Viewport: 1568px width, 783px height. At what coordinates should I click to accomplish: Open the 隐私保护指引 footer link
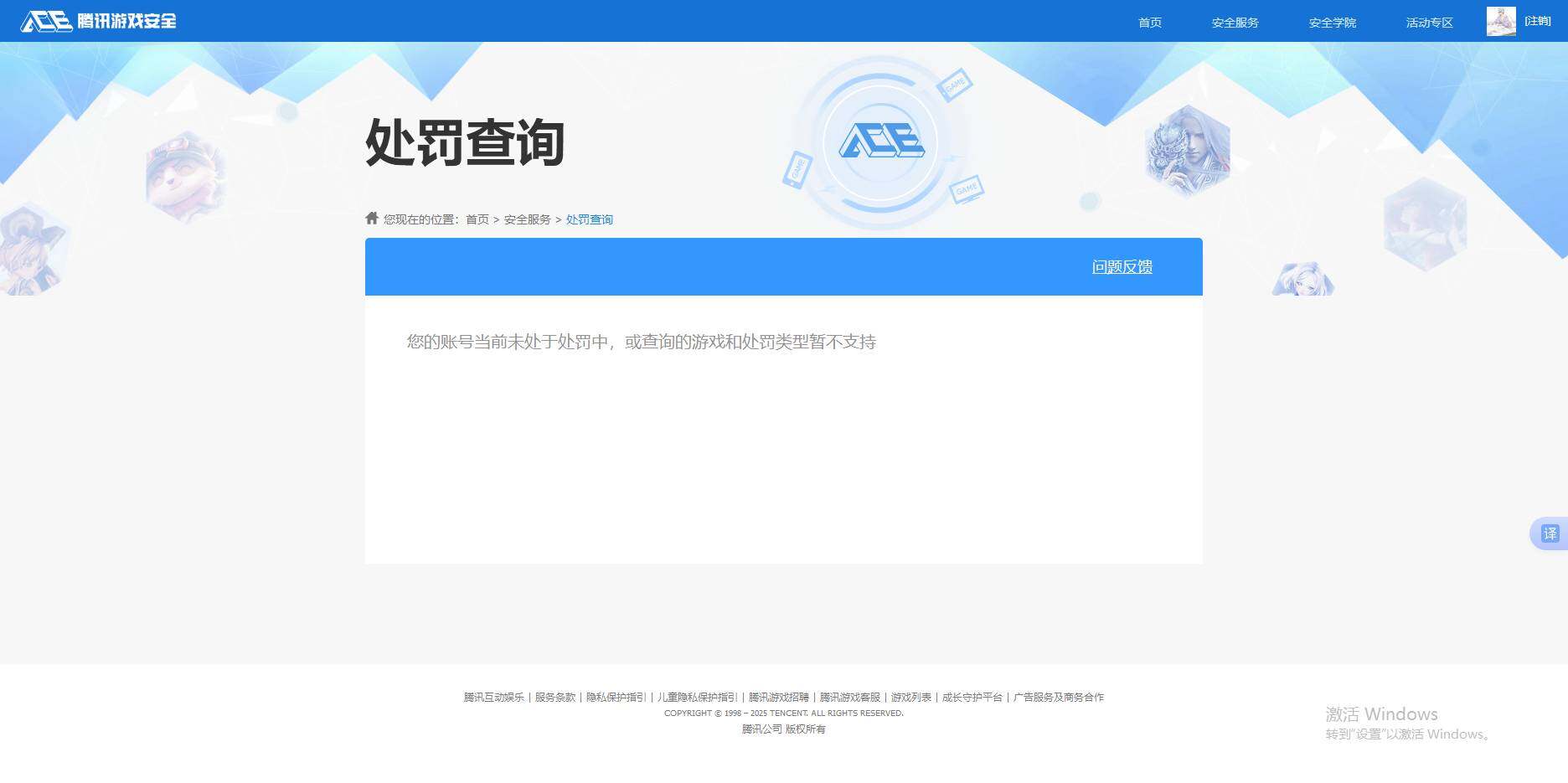[614, 697]
